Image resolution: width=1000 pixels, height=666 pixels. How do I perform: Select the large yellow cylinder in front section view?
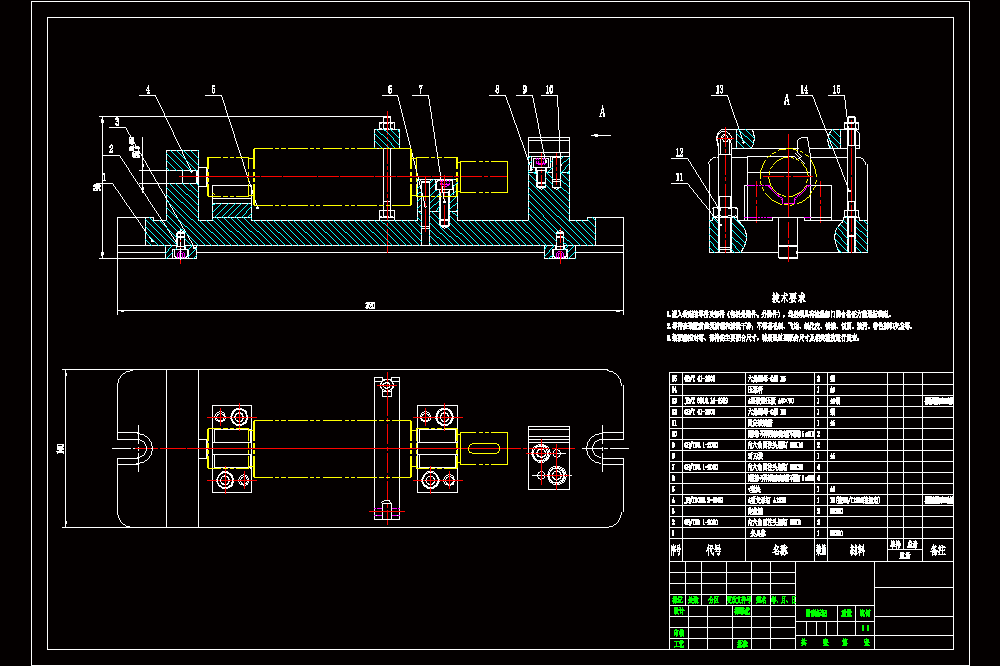pyautogui.click(x=332, y=177)
